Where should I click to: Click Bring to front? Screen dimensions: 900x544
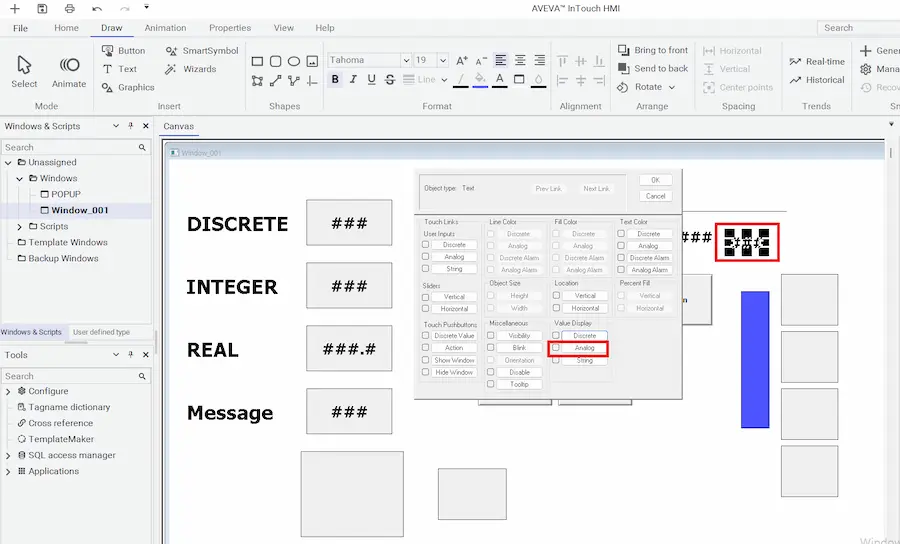[653, 50]
